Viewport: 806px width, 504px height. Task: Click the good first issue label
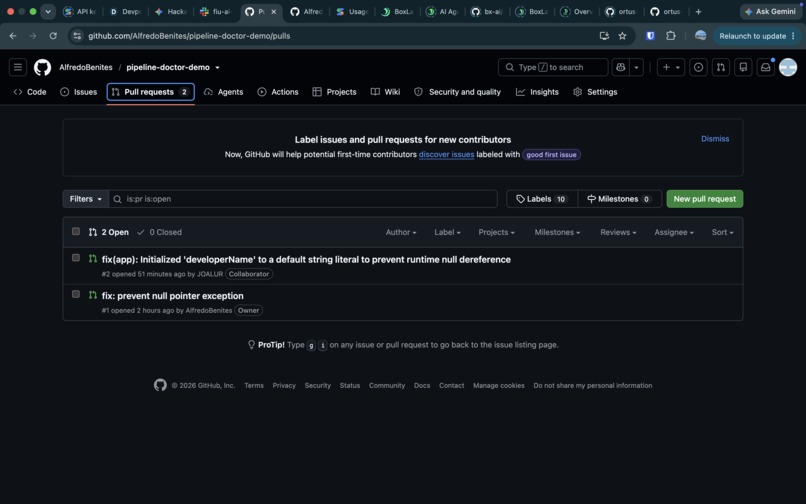click(551, 155)
